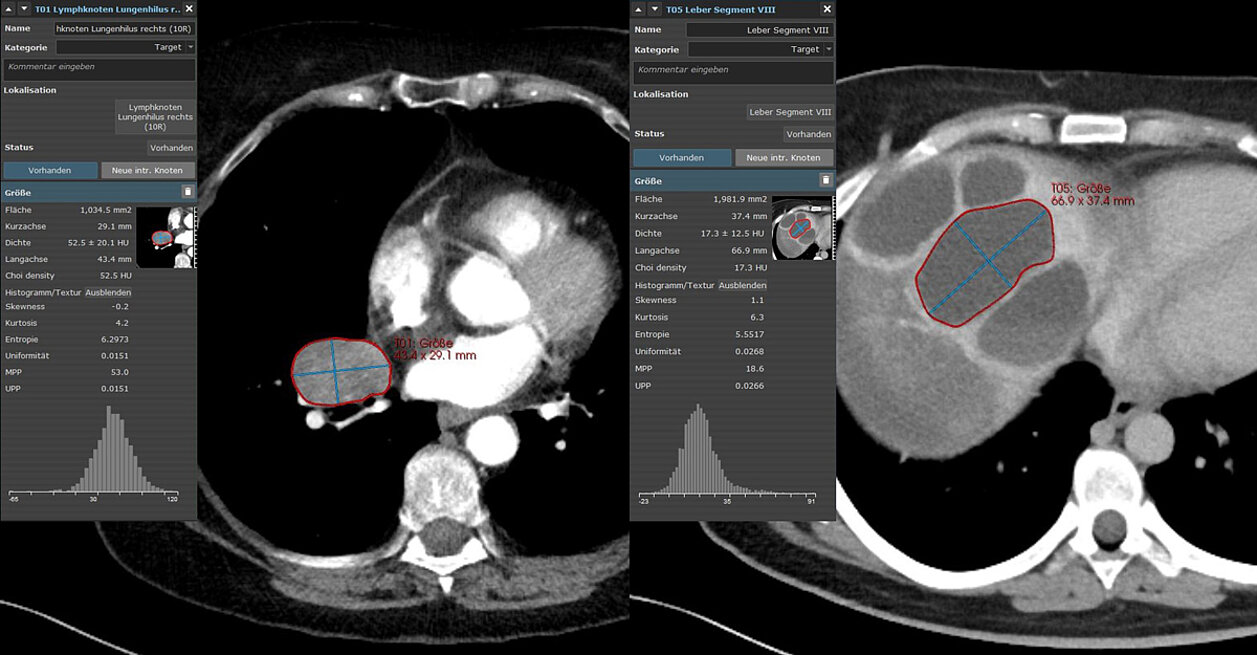Close the T01 Lymphknoten panel
The height and width of the screenshot is (655, 1257).
point(190,9)
